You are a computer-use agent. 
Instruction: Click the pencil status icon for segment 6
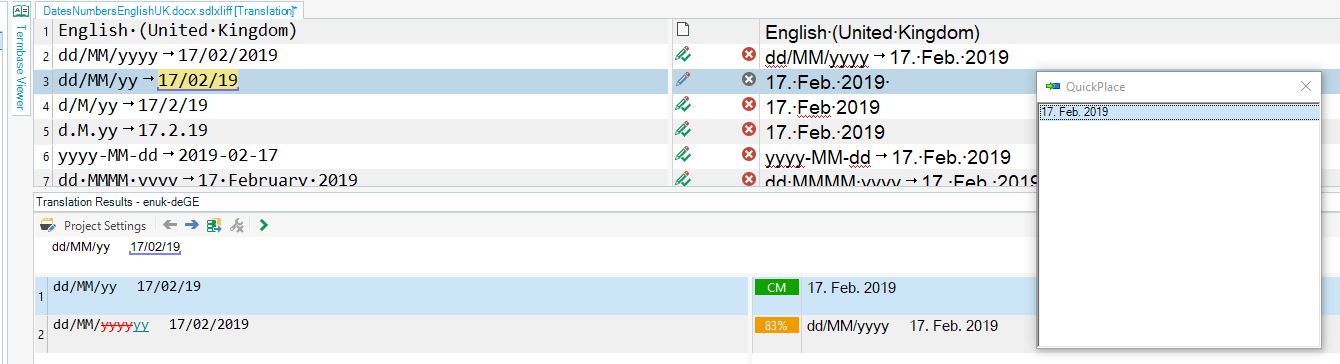point(683,155)
